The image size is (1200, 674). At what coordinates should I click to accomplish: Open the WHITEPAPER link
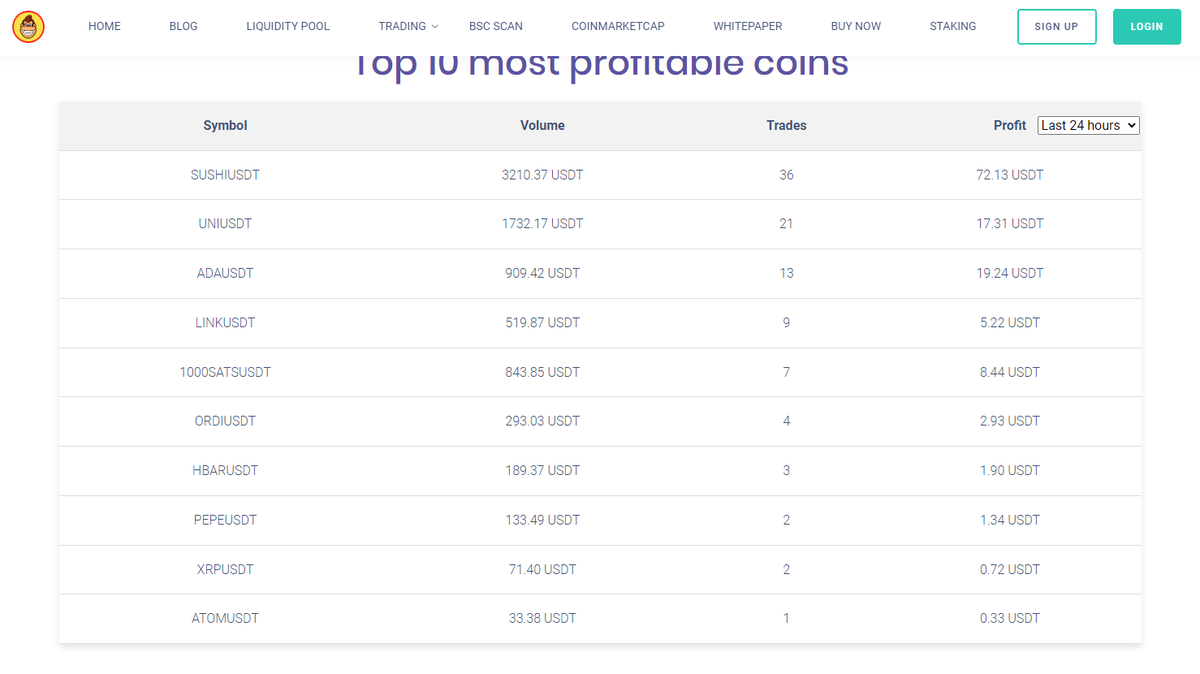[x=748, y=26]
